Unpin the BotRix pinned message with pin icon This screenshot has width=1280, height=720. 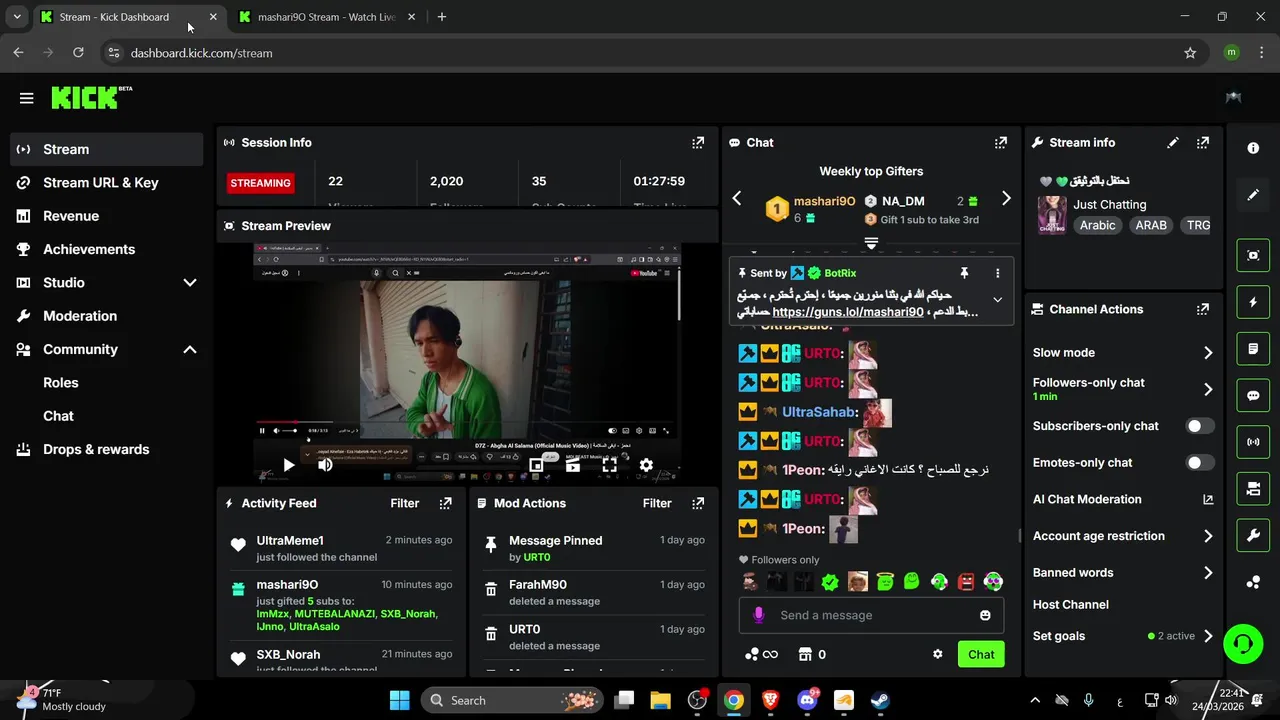pyautogui.click(x=964, y=273)
